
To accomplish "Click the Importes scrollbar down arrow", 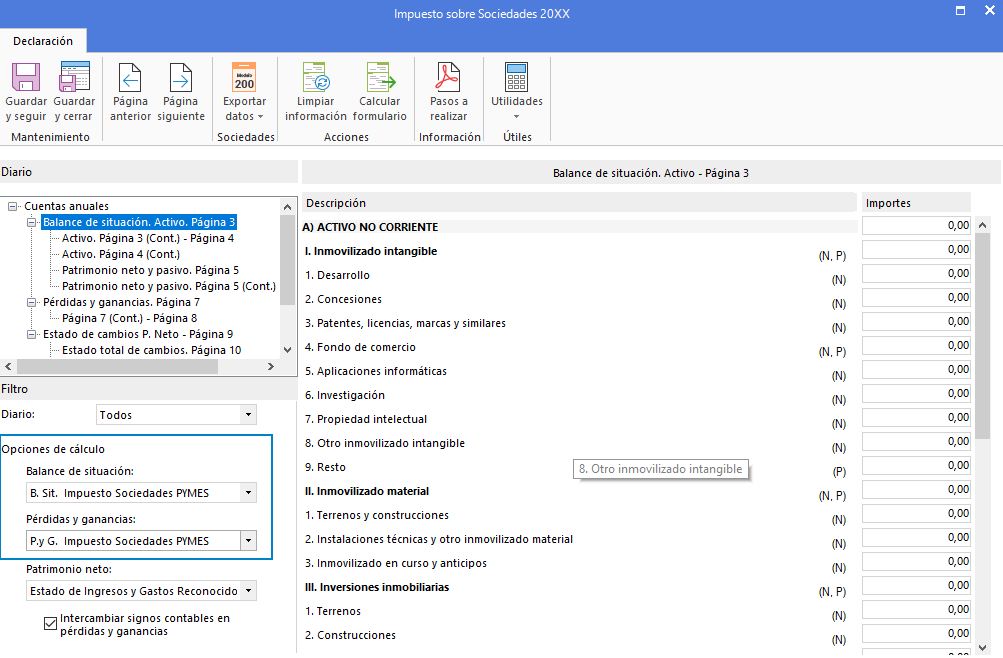I will (x=983, y=647).
